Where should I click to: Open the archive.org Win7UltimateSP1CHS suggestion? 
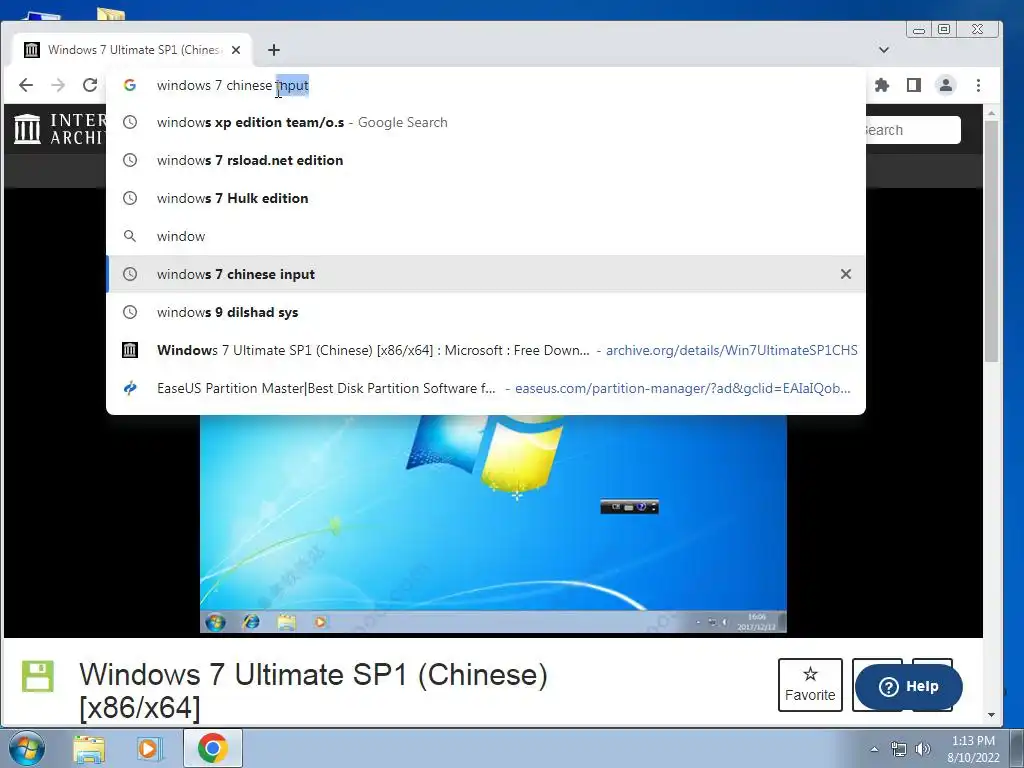486,350
